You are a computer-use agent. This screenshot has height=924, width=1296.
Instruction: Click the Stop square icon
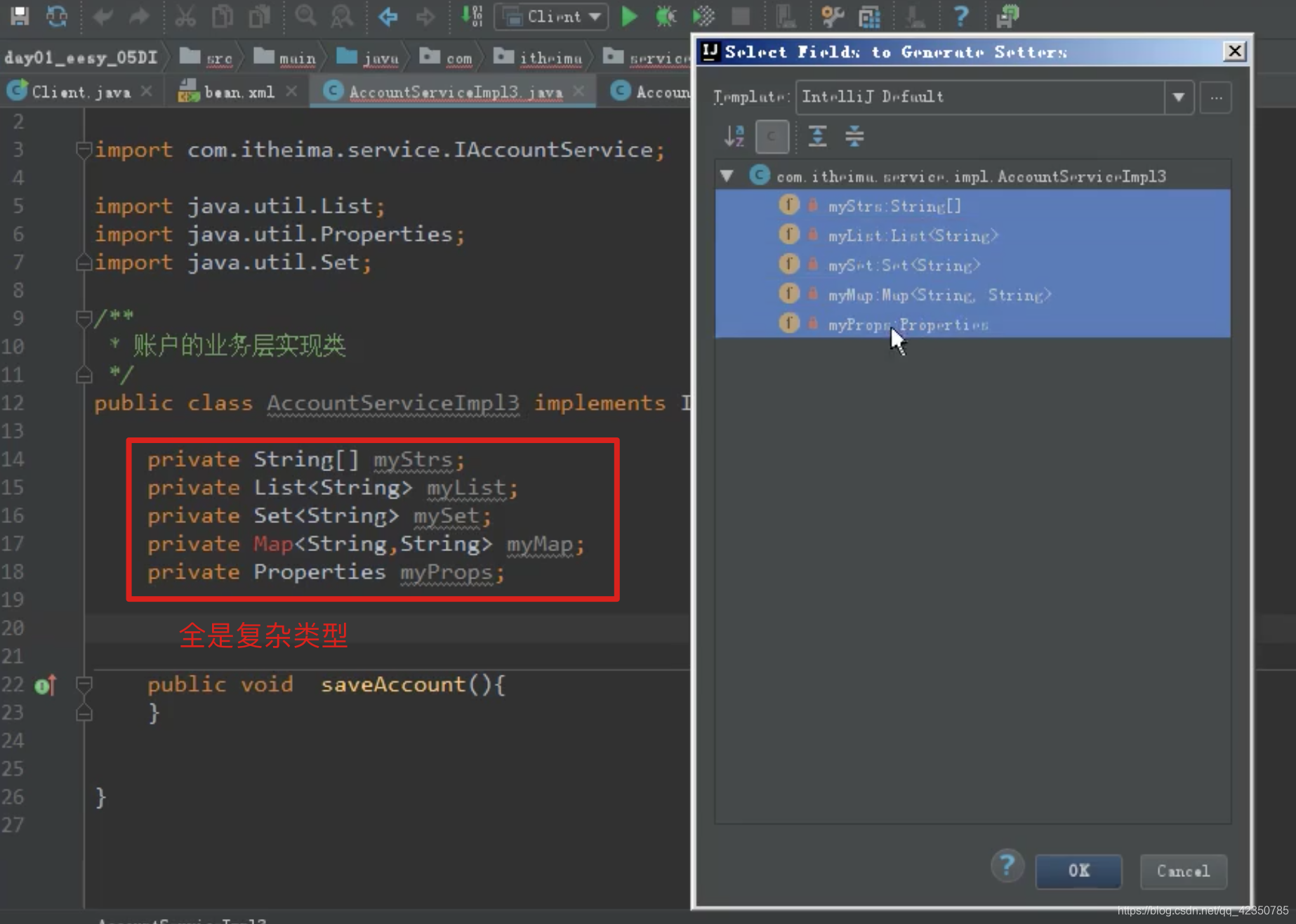[740, 16]
